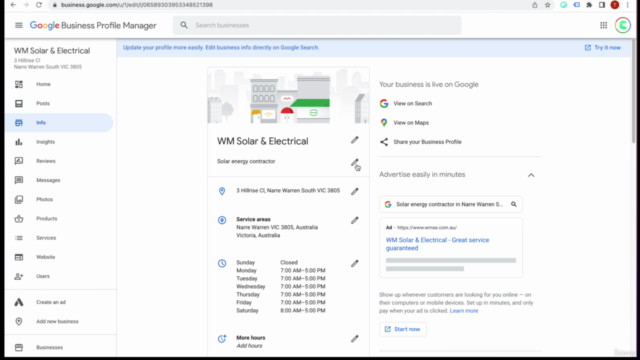This screenshot has height=360, width=640.
Task: Open the account avatar menu
Action: 623,25
